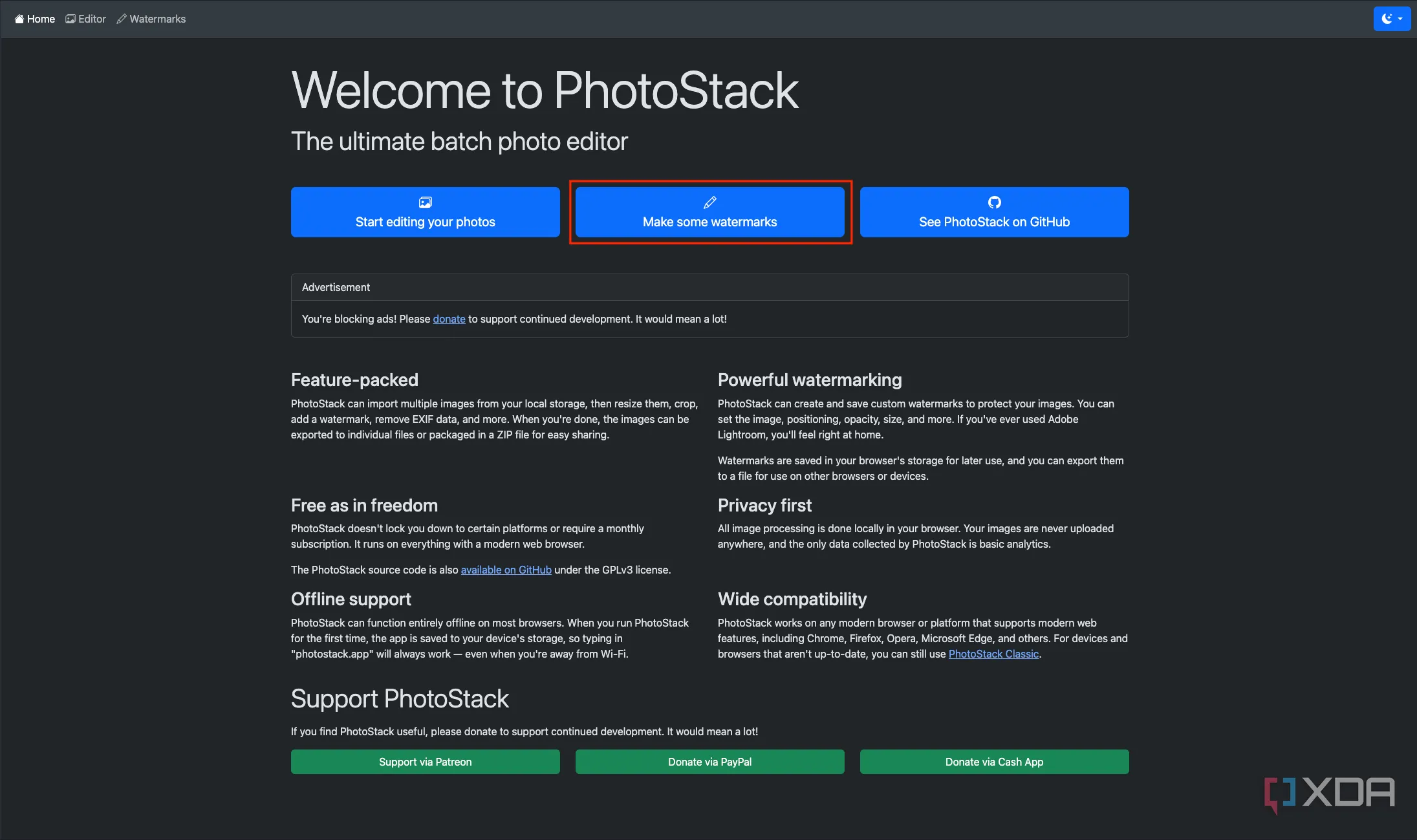1417x840 pixels.
Task: Go to the Home nav item
Action: 35,19
